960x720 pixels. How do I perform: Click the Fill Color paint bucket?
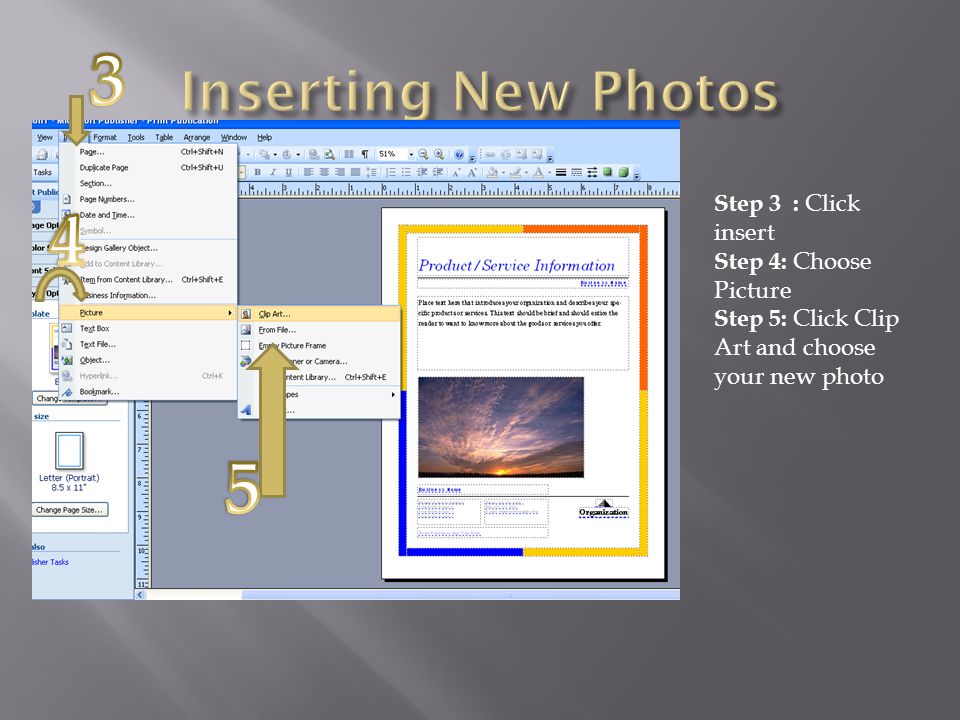pos(492,172)
